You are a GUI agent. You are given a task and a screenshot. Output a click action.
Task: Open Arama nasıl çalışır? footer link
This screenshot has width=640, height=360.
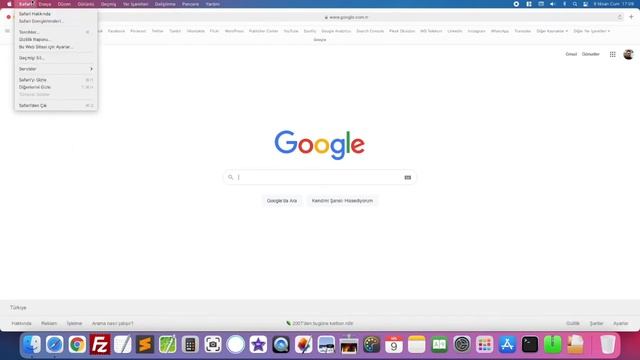113,323
